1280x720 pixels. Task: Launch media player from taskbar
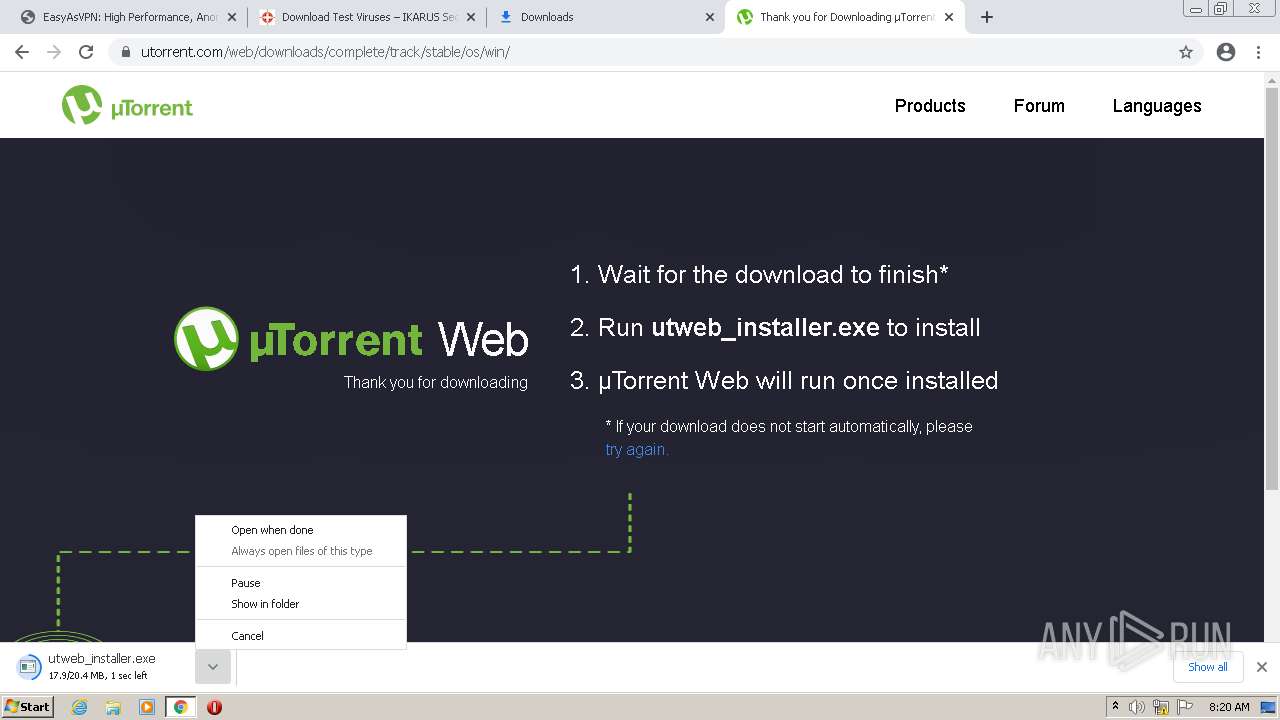[x=147, y=707]
